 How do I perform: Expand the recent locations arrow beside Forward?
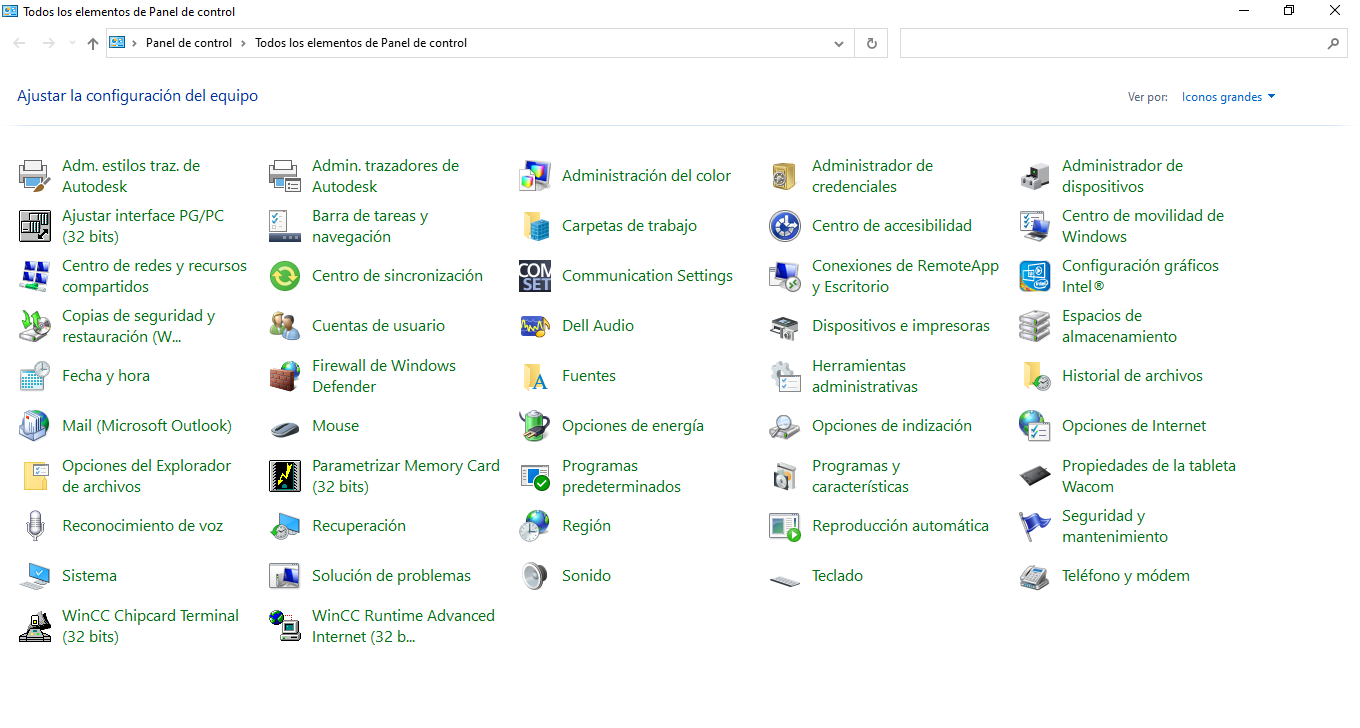[72, 43]
